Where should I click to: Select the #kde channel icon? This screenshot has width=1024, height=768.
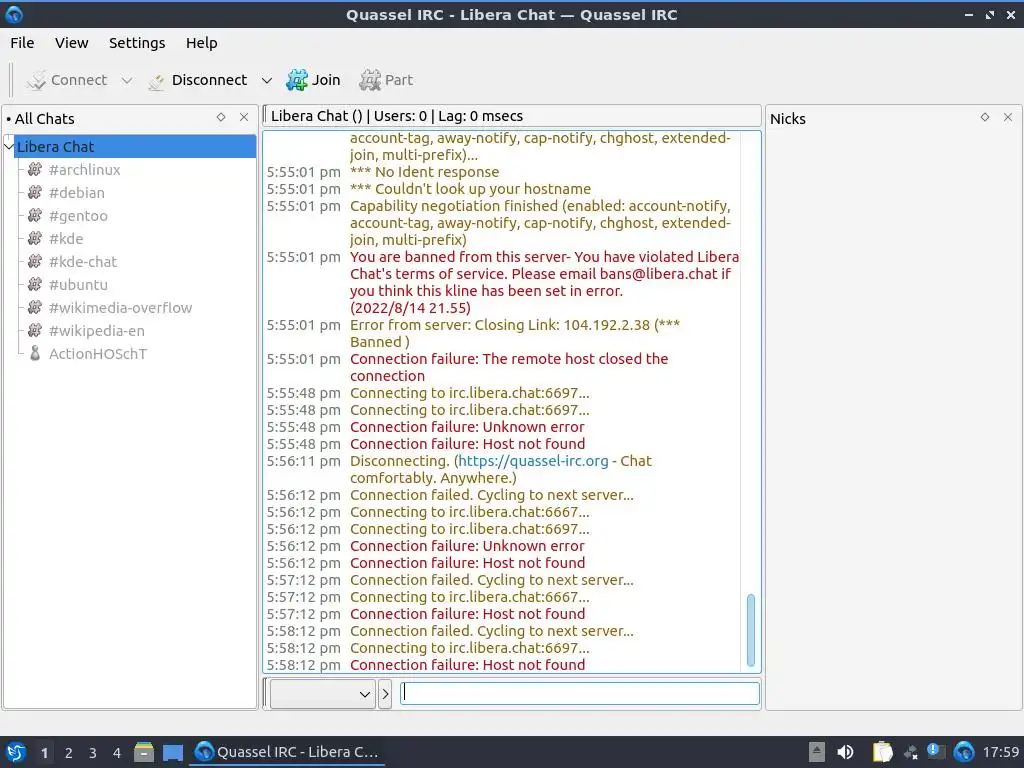(x=35, y=238)
